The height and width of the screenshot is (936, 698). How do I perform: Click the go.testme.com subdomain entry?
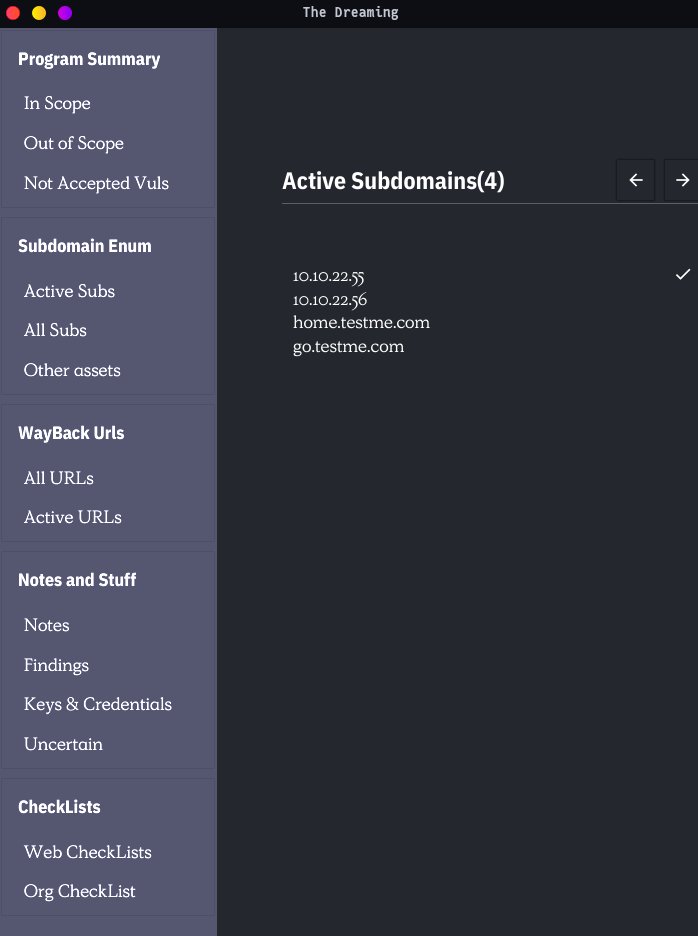348,347
